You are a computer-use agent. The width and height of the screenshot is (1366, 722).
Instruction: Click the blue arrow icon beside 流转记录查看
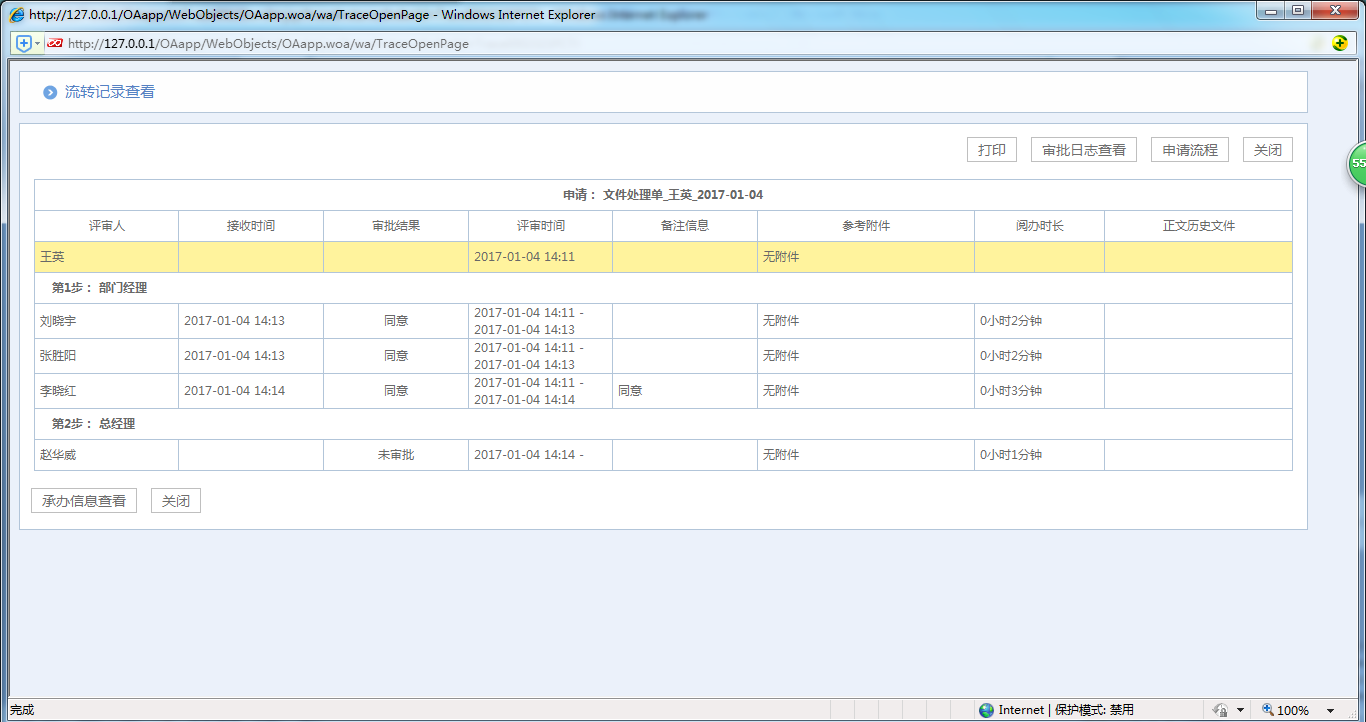point(50,92)
